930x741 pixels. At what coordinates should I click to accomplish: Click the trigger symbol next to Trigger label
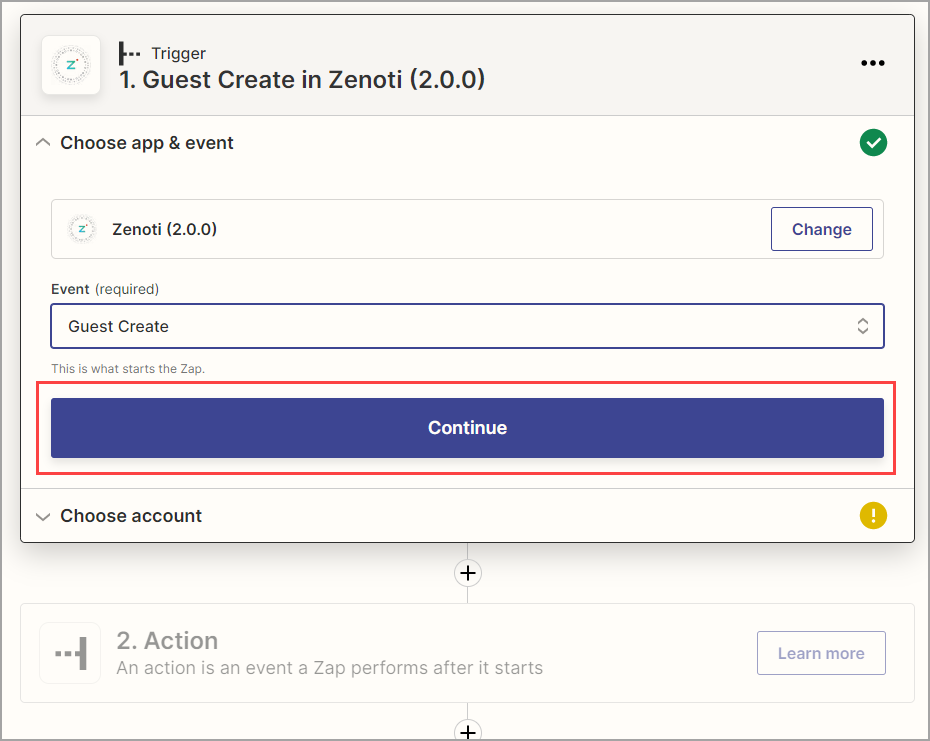point(129,53)
